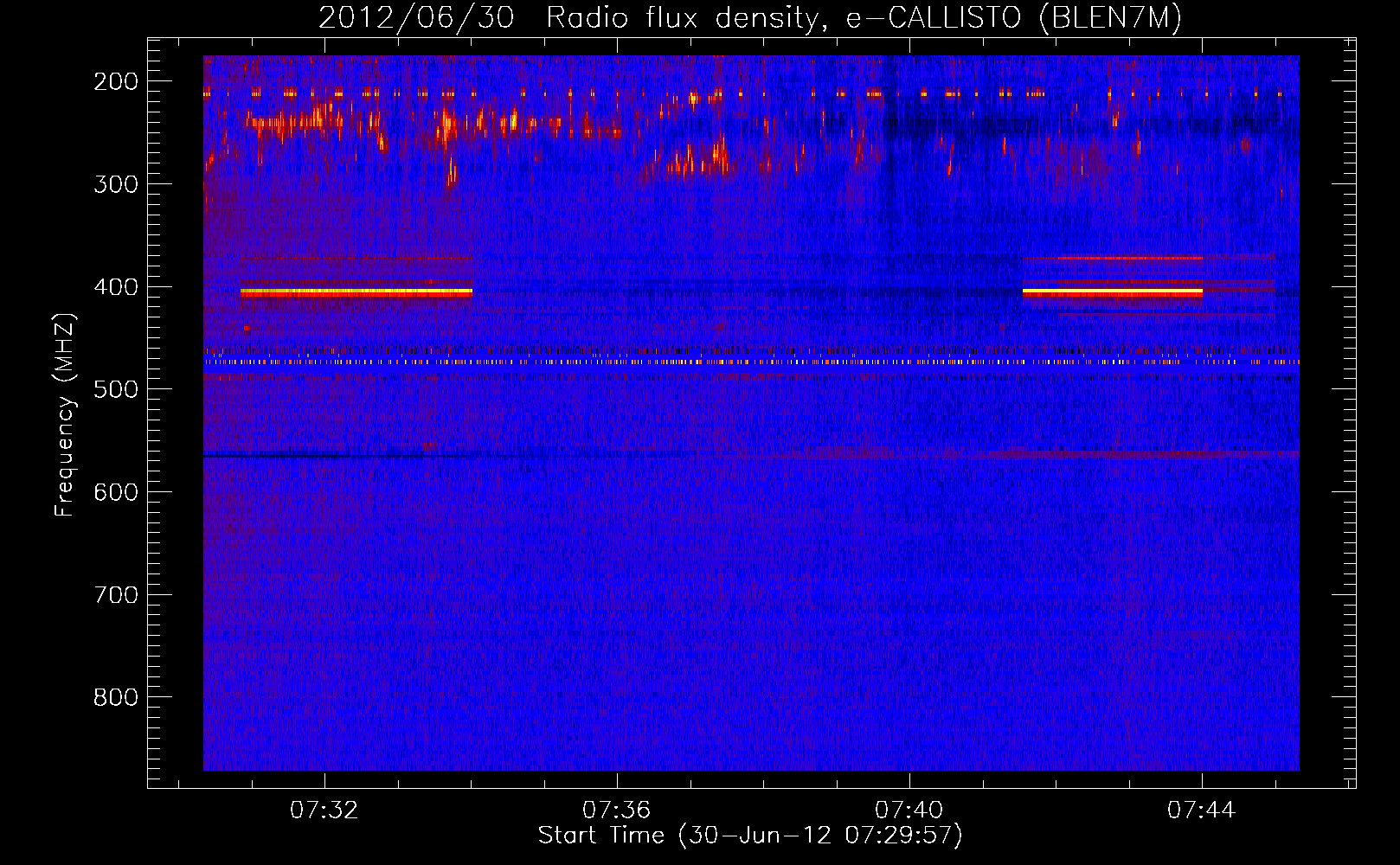Click the 200 frequency tick label
The image size is (1400, 865).
pyautogui.click(x=116, y=81)
